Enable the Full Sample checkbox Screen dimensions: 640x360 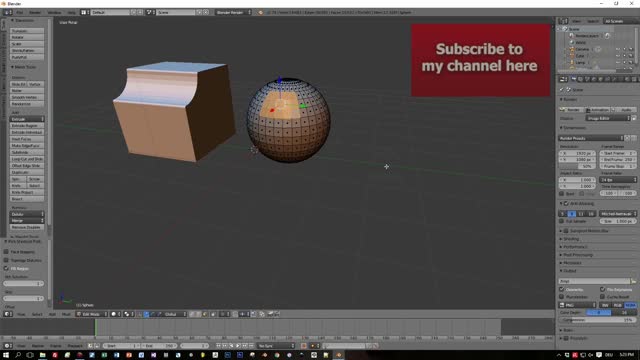pyautogui.click(x=562, y=221)
